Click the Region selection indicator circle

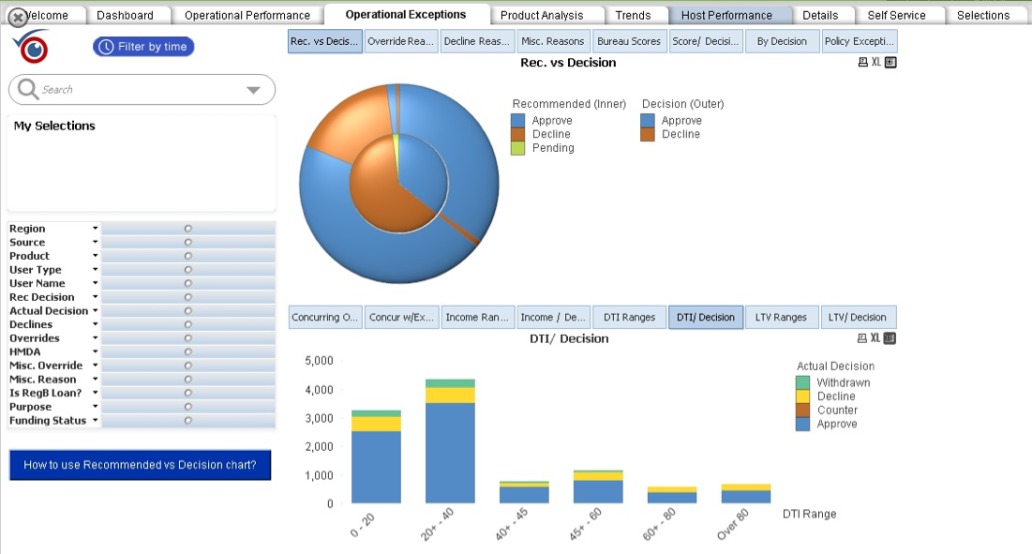click(x=188, y=229)
